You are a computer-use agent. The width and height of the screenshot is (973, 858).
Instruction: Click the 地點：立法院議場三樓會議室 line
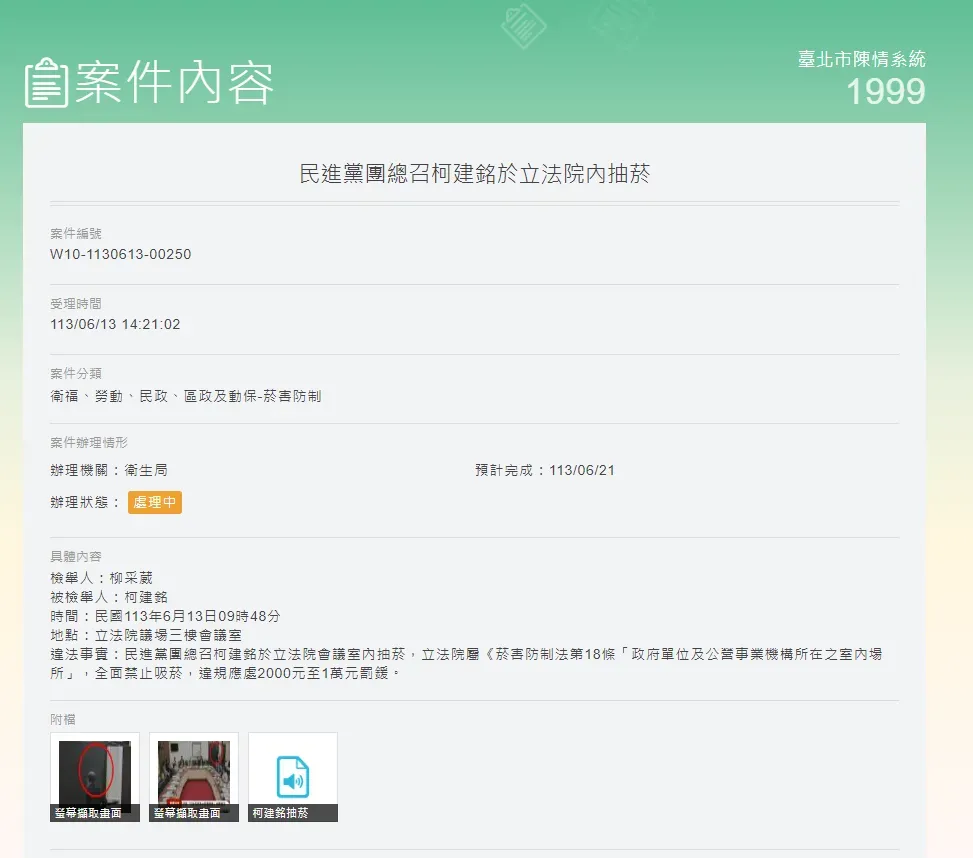coord(146,635)
